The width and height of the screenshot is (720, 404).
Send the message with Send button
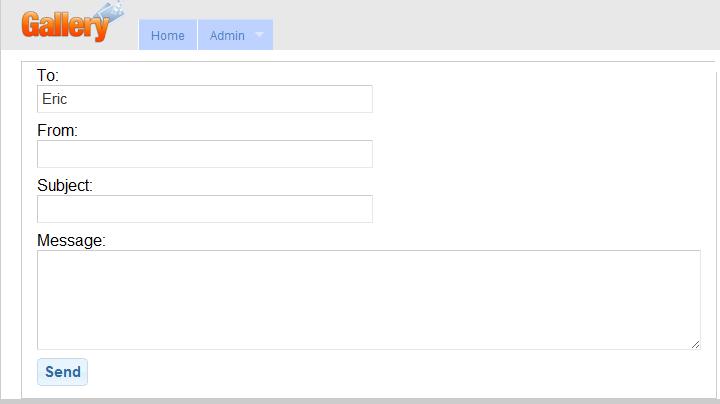click(x=62, y=372)
